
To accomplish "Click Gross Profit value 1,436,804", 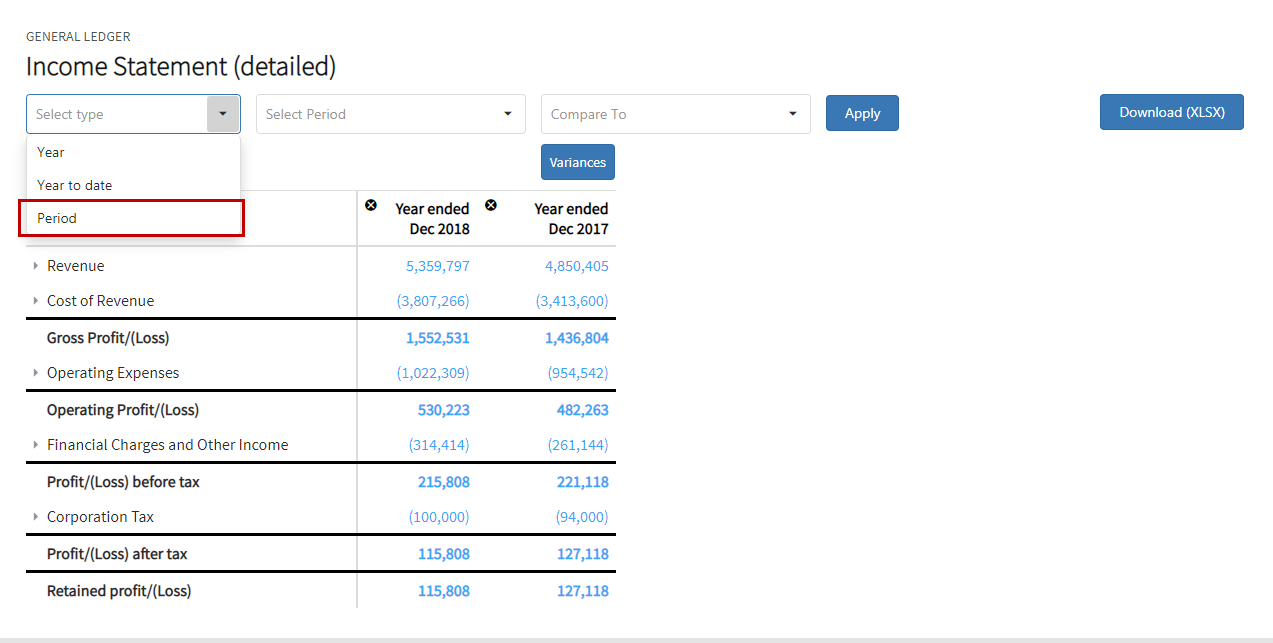I will pos(577,338).
